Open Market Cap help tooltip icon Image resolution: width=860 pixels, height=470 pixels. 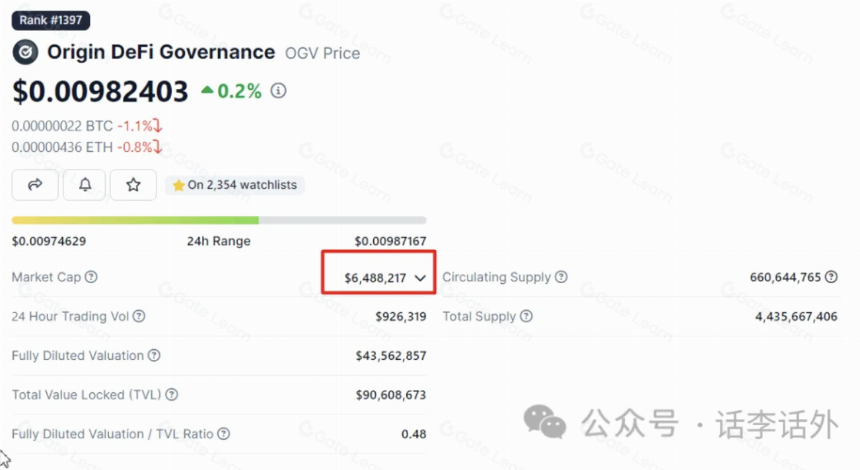coord(91,277)
